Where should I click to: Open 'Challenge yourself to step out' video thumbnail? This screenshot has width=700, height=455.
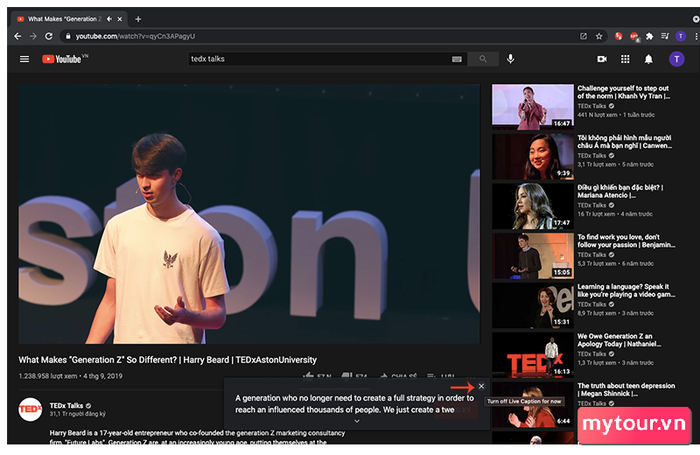[x=533, y=107]
